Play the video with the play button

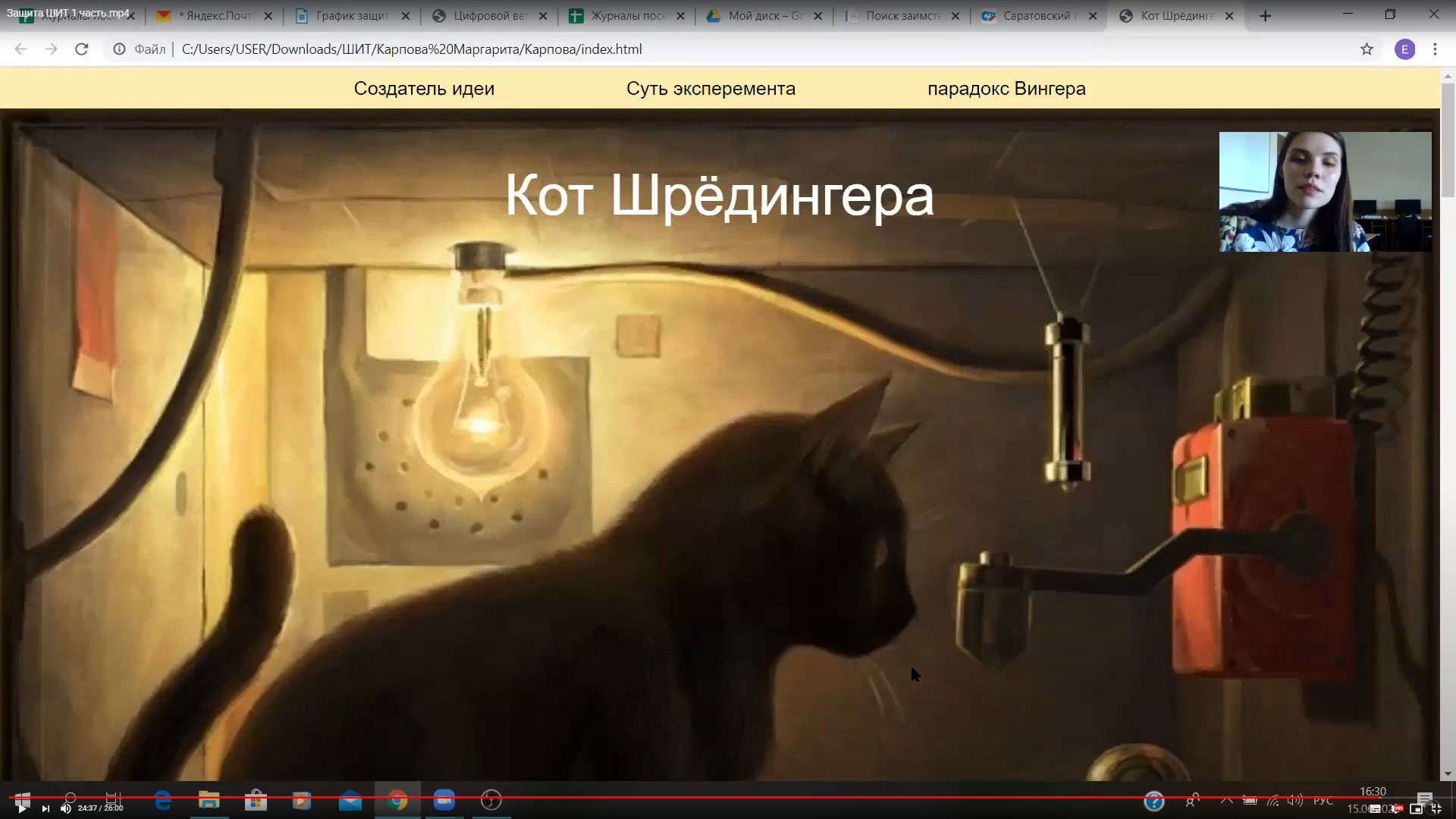click(21, 808)
